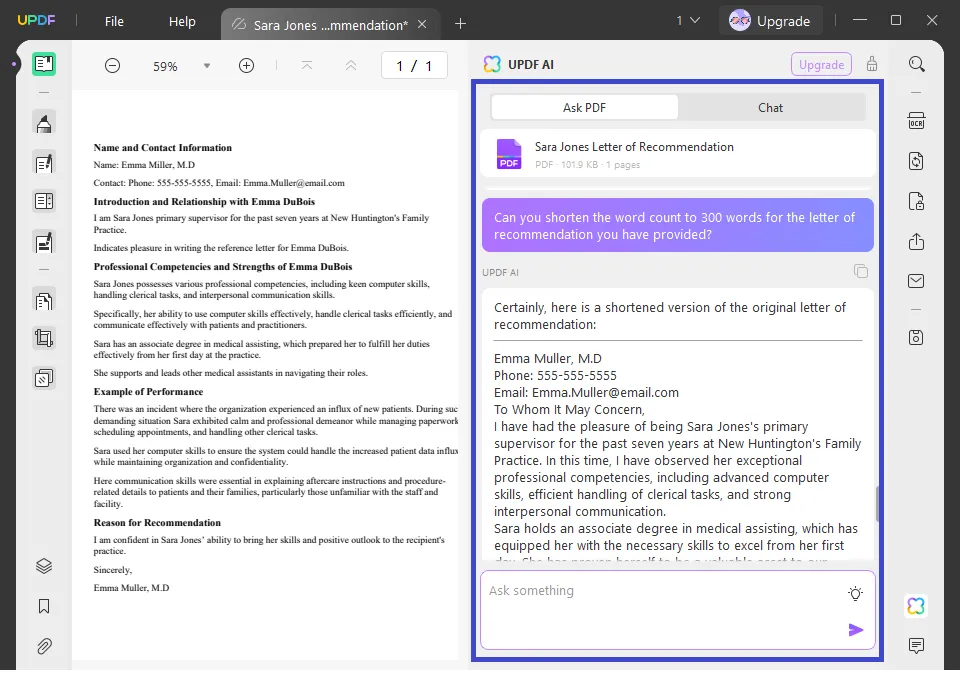Click the UPDF logo
Viewport: 960px width, 676px height.
pyautogui.click(x=36, y=20)
